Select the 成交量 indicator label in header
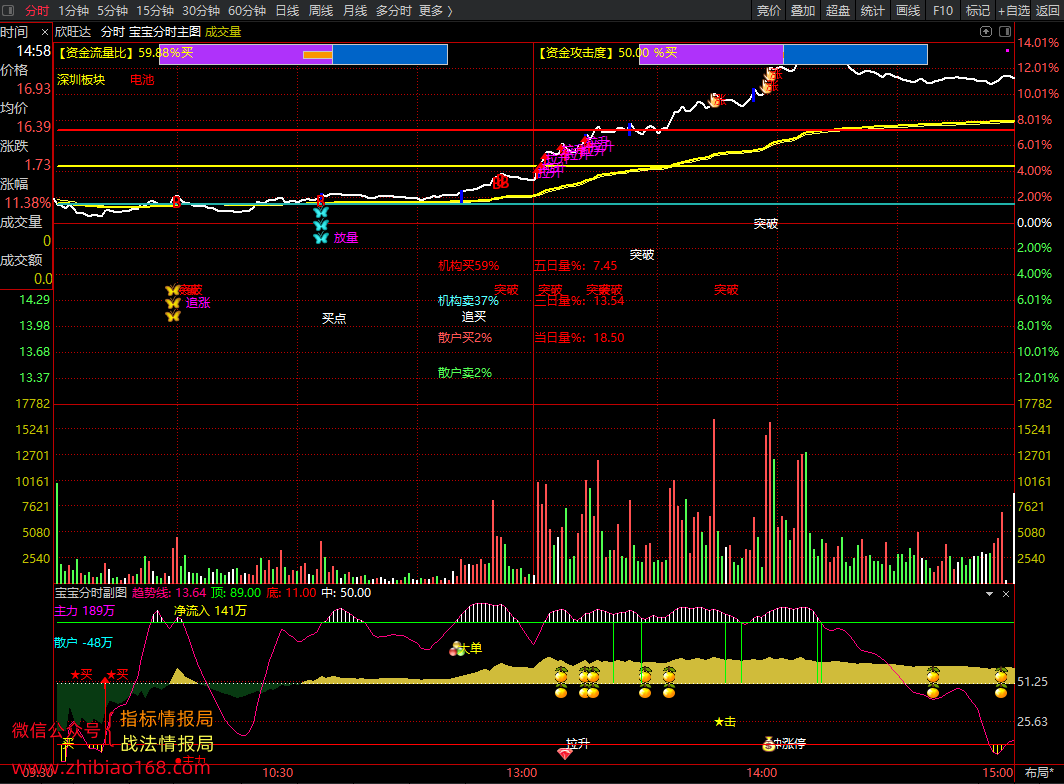Screen dimensions: 1064x784 pos(223,32)
